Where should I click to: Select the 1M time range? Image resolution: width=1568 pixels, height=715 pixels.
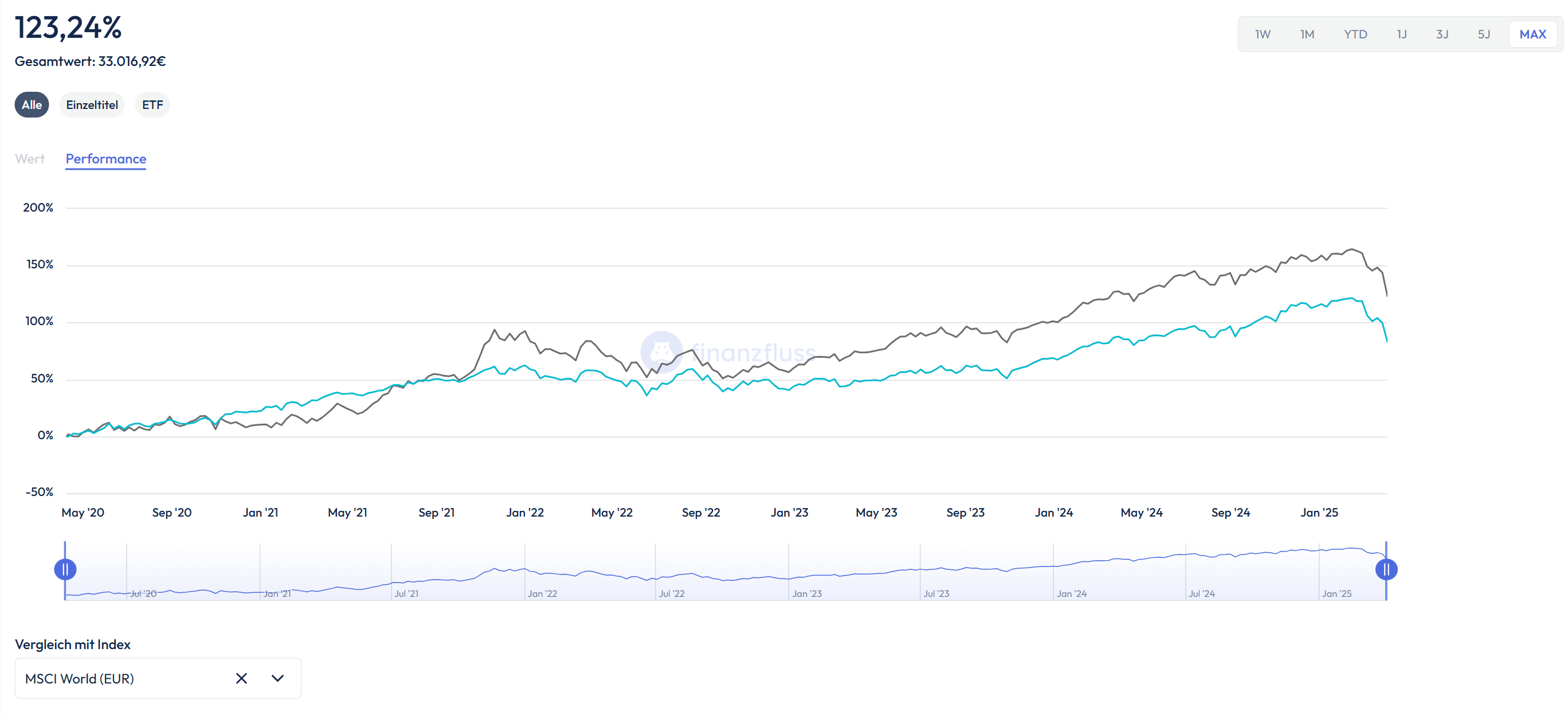tap(1307, 34)
